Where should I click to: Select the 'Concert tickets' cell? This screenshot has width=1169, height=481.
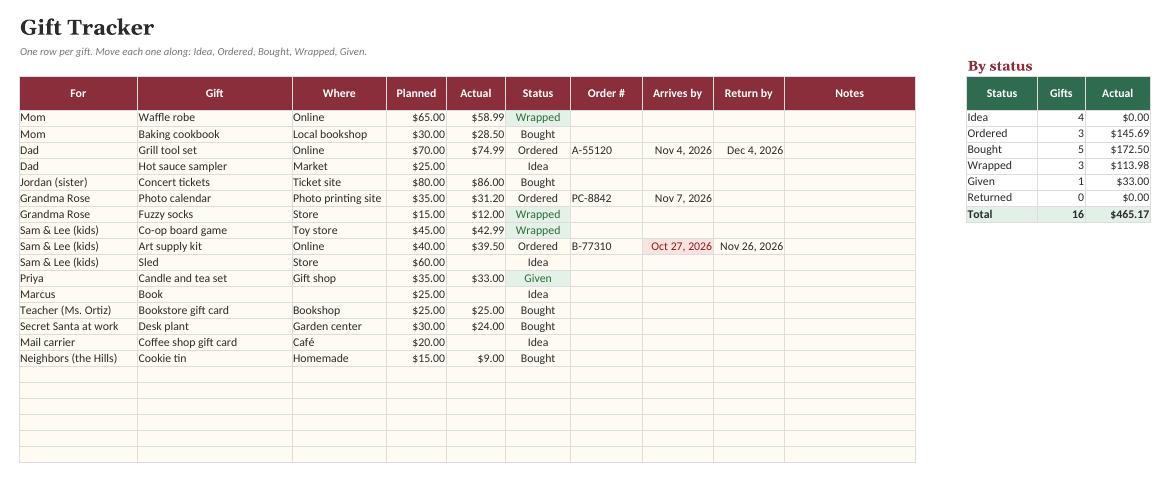click(x=215, y=182)
